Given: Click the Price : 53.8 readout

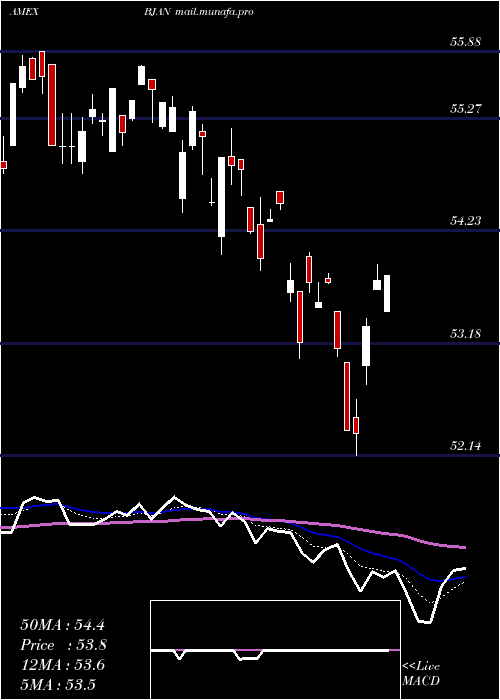Looking at the screenshot, I should click(64, 645).
